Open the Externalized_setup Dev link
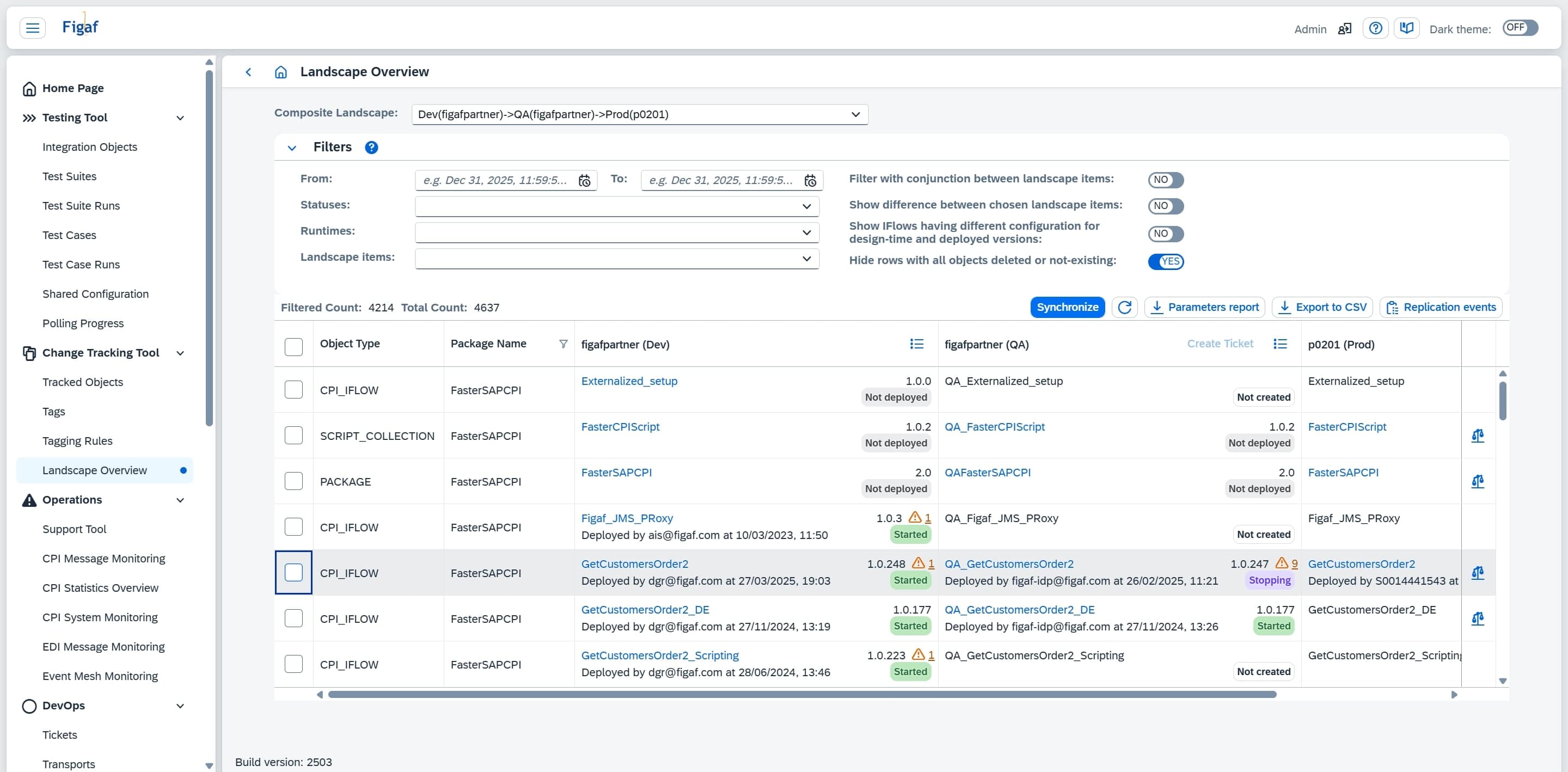Image resolution: width=1568 pixels, height=772 pixels. click(629, 381)
